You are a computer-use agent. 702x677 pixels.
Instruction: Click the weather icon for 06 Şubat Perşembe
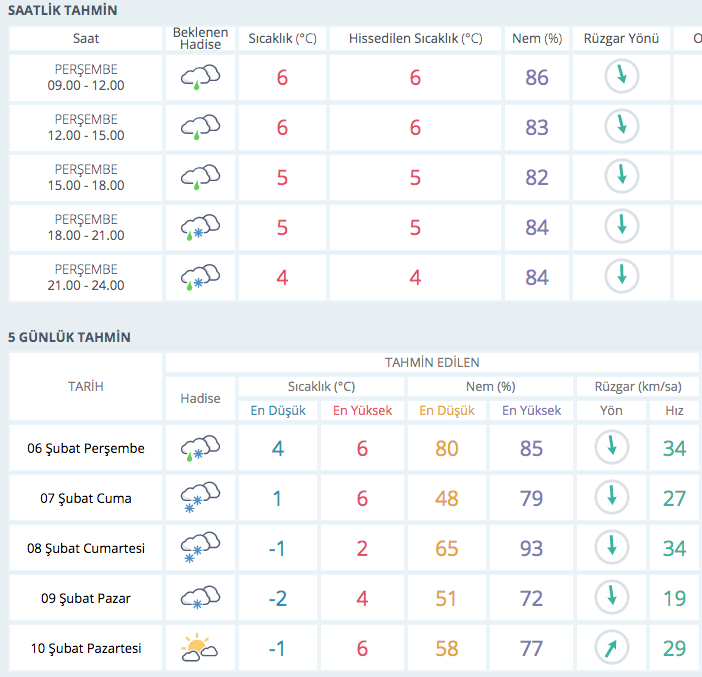[x=200, y=448]
